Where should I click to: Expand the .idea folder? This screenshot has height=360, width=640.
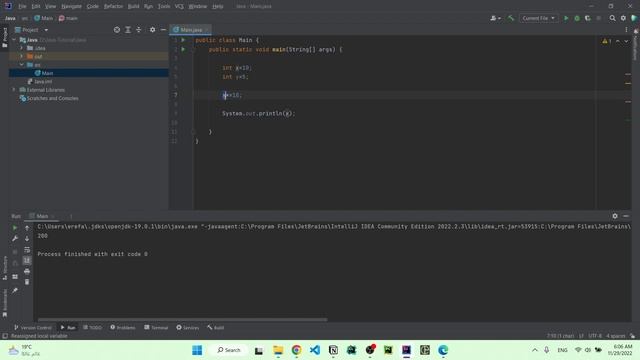coord(22,48)
